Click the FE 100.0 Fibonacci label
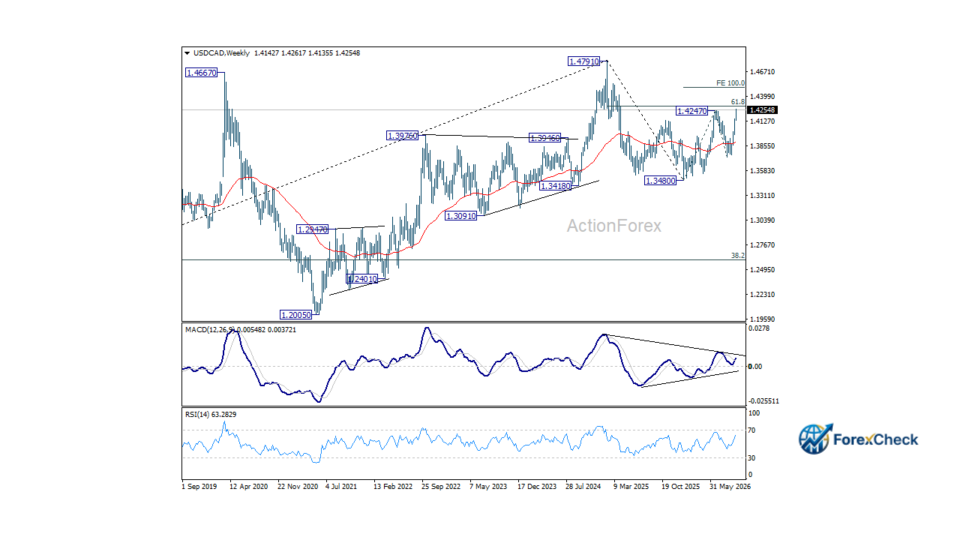The width and height of the screenshot is (960, 540). [x=730, y=83]
